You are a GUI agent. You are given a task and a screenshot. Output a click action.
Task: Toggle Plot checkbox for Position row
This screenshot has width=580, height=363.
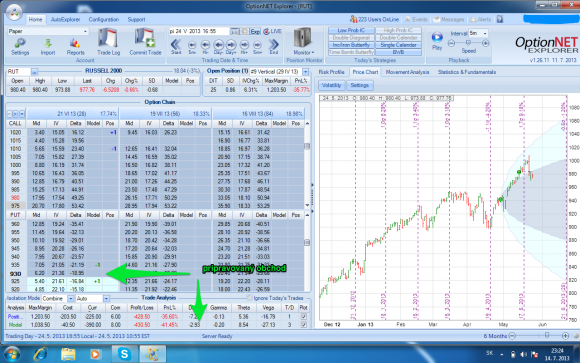[304, 317]
